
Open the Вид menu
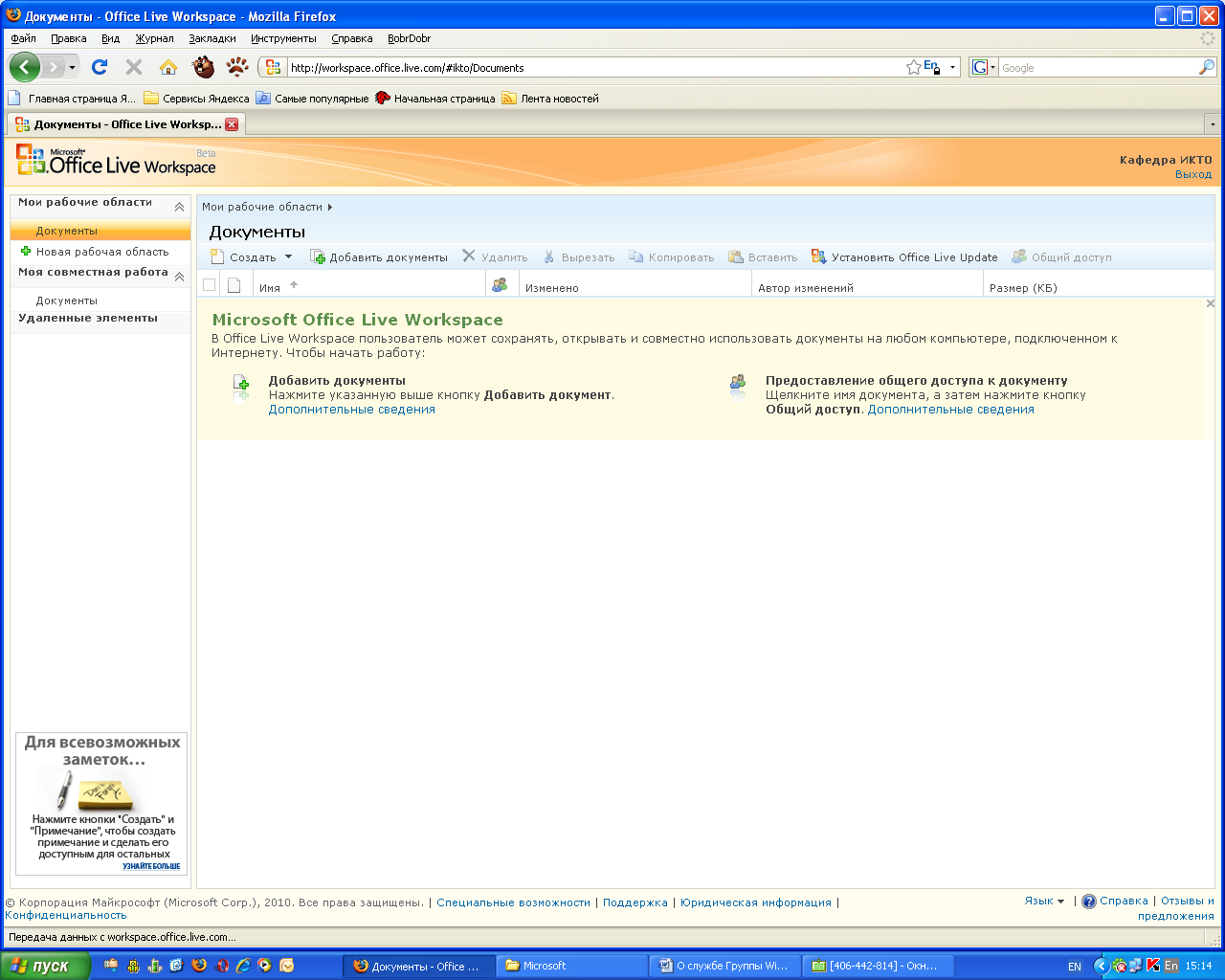click(x=111, y=38)
